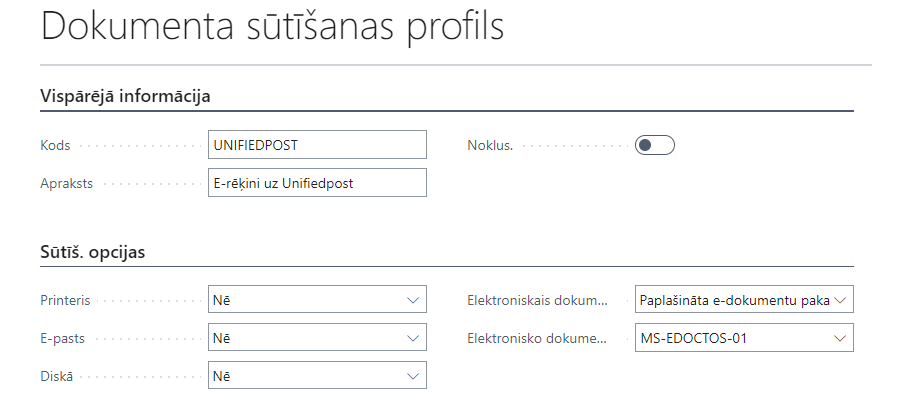Image resolution: width=910 pixels, height=410 pixels.
Task: Toggle the Noklus. switch
Action: 655,145
